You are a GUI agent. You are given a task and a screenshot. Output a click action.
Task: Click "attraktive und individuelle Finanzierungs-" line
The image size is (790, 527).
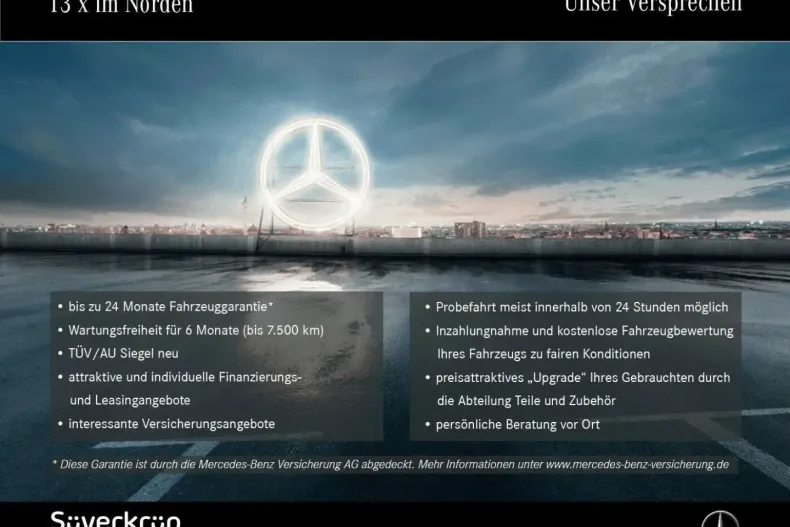click(185, 377)
